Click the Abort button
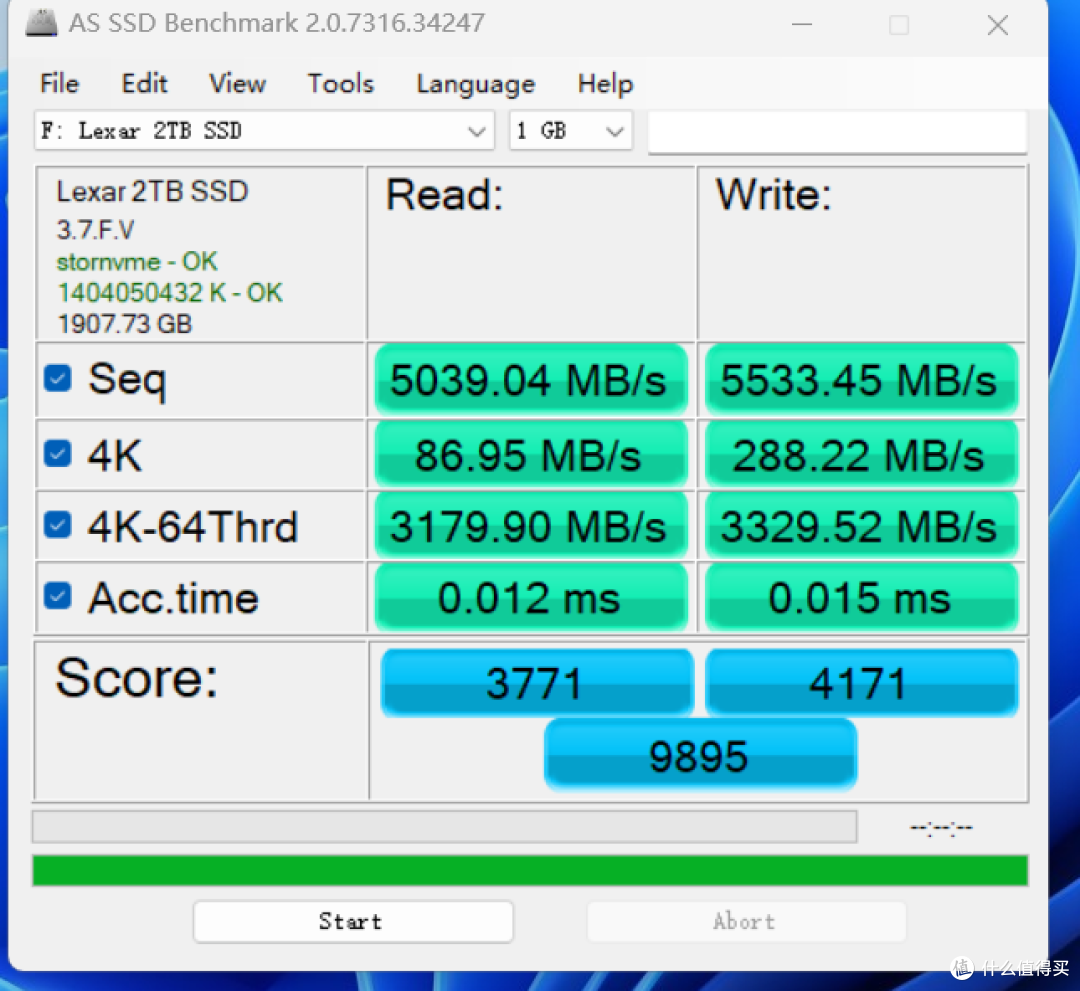1080x991 pixels. [x=746, y=921]
